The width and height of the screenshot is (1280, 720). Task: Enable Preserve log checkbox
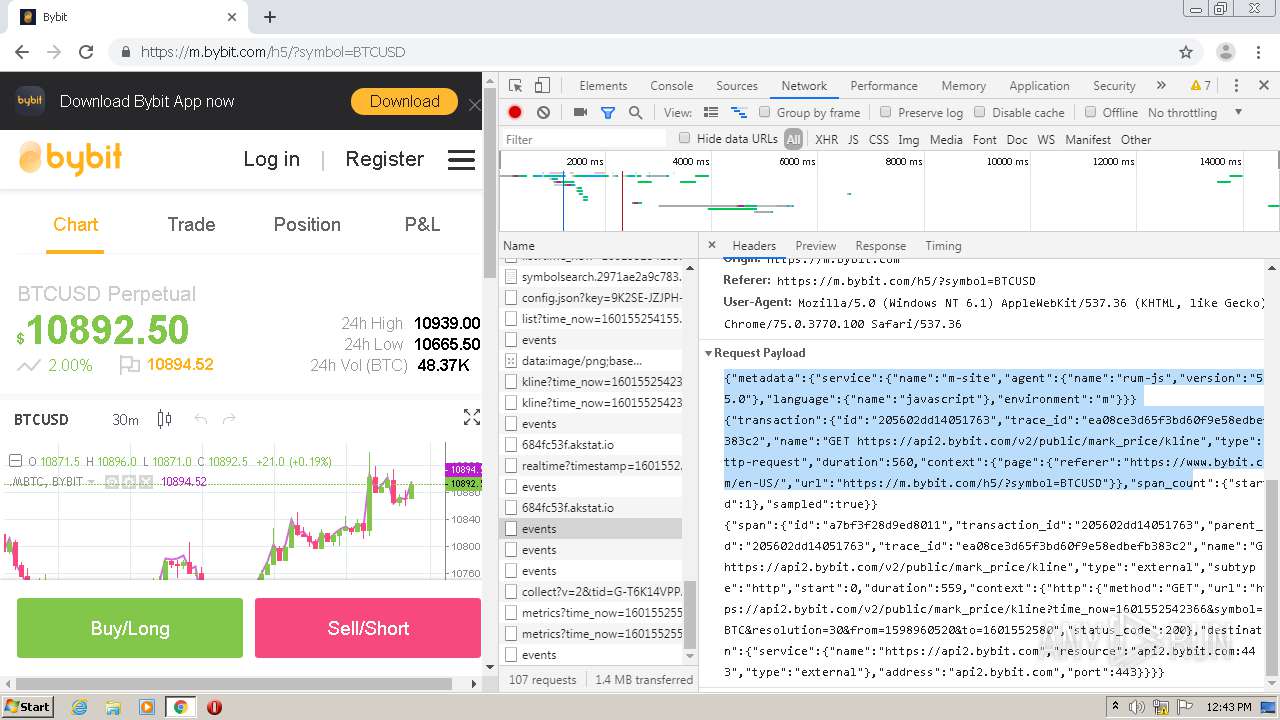point(886,113)
